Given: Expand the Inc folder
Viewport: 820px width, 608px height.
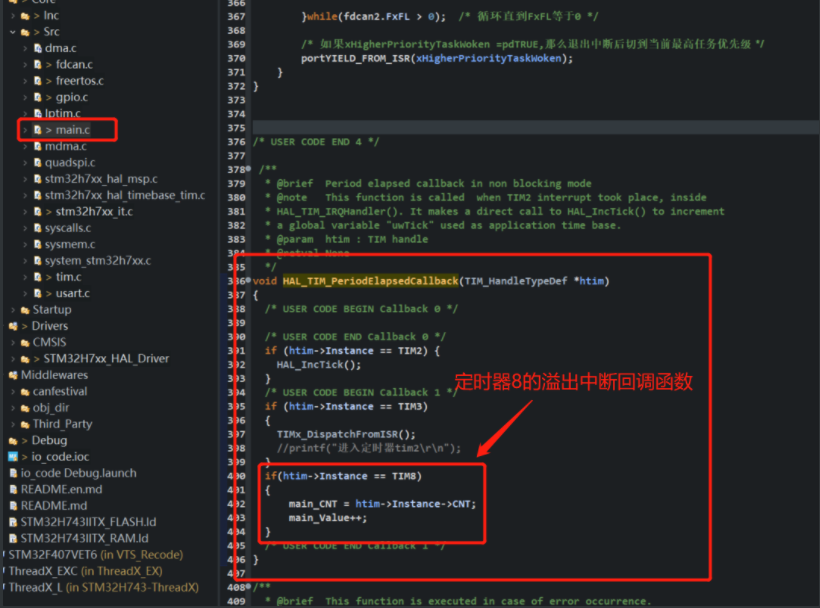Looking at the screenshot, I should (13, 16).
